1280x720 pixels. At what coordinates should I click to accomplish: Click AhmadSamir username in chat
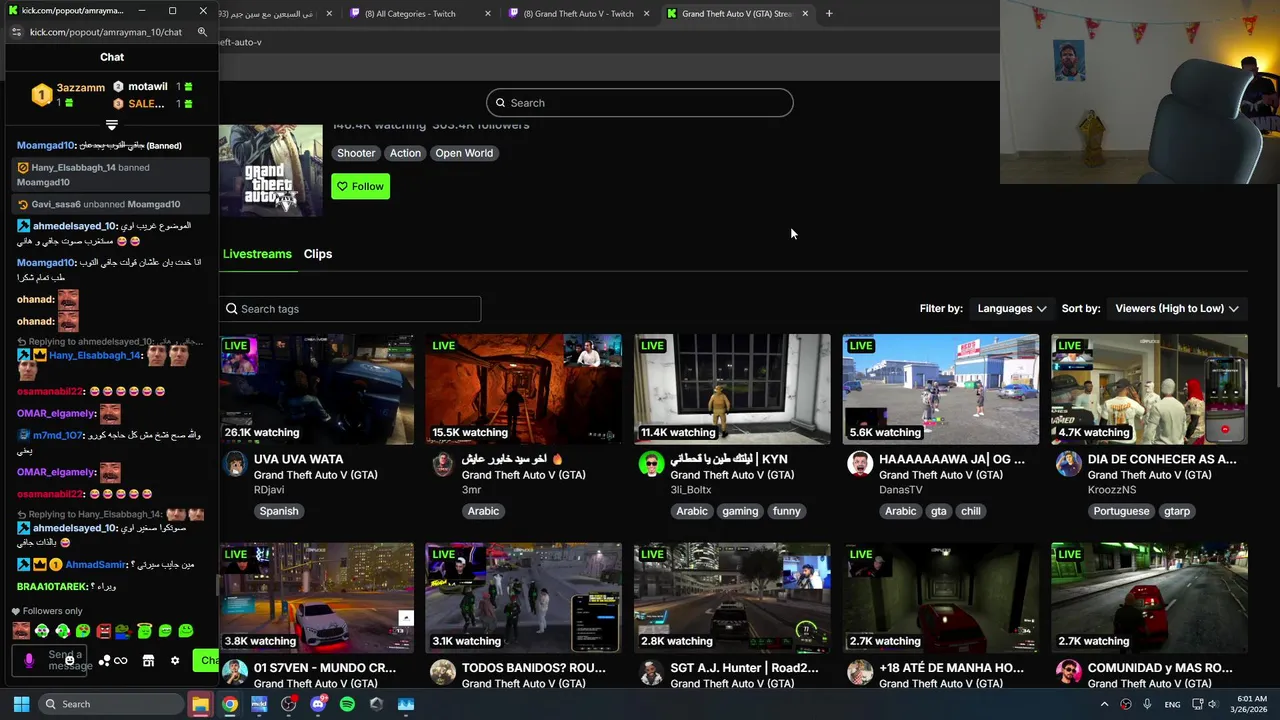tap(96, 565)
